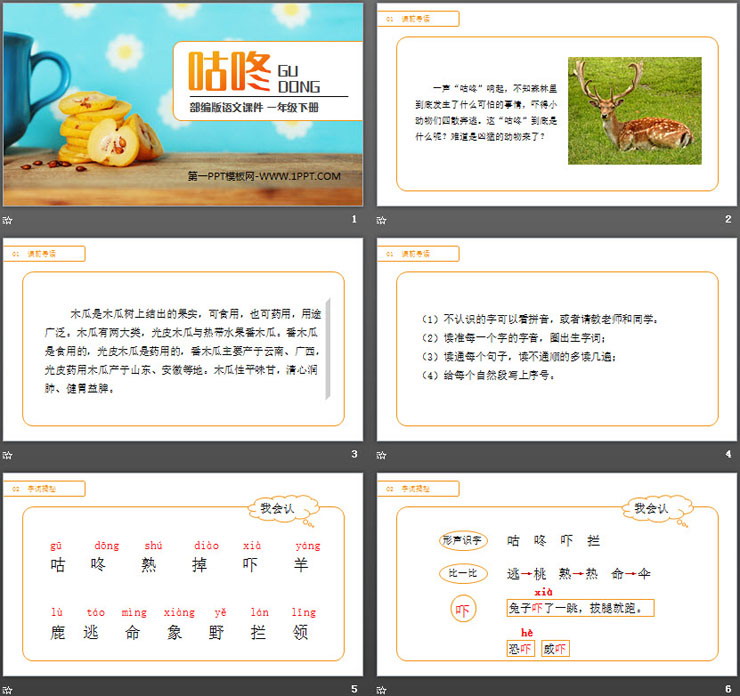
Task: Click slide number 2 label
Action: (728, 219)
